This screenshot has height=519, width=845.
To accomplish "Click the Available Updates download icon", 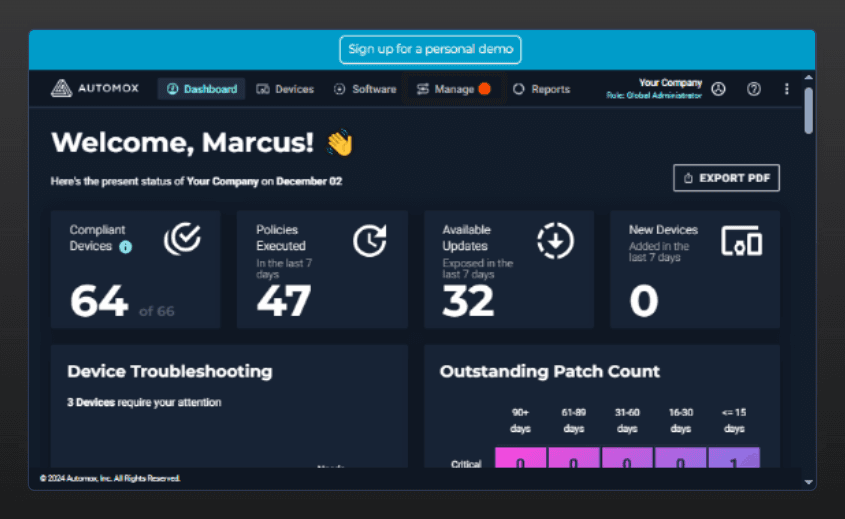I will (x=556, y=241).
